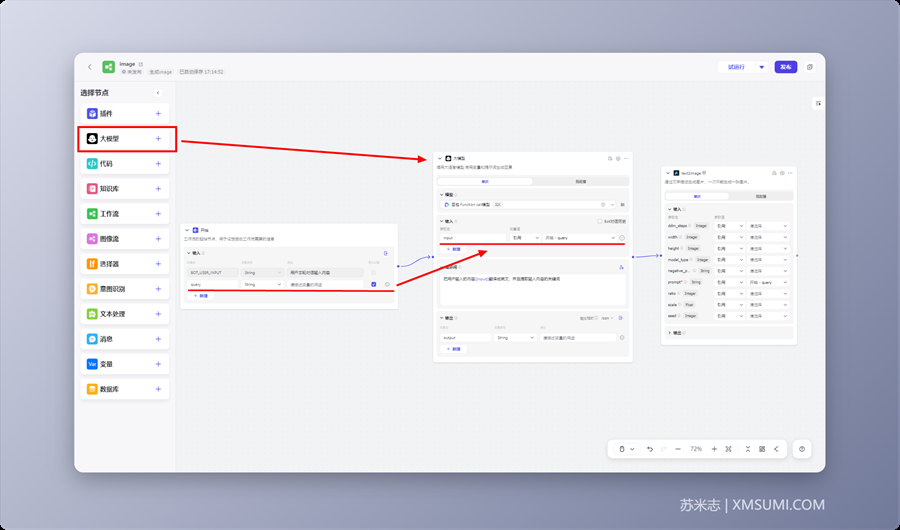The width and height of the screenshot is (900, 530).
Task: Open more options on text2image node
Action: [x=790, y=173]
